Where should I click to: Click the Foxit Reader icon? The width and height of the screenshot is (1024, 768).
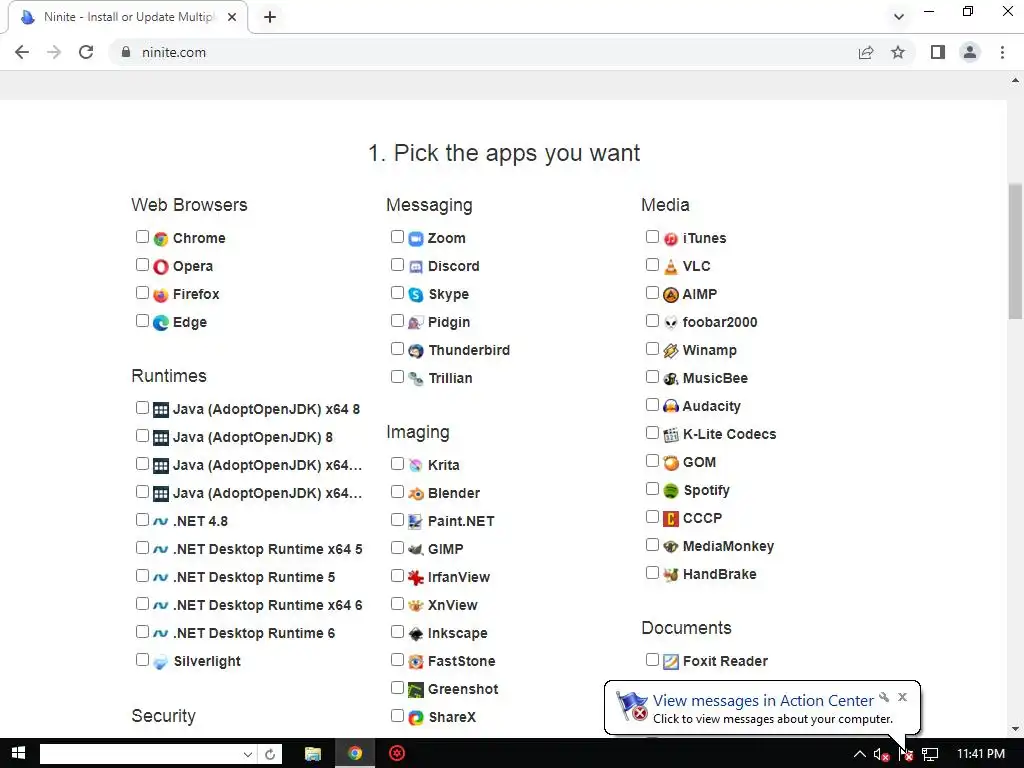click(671, 662)
